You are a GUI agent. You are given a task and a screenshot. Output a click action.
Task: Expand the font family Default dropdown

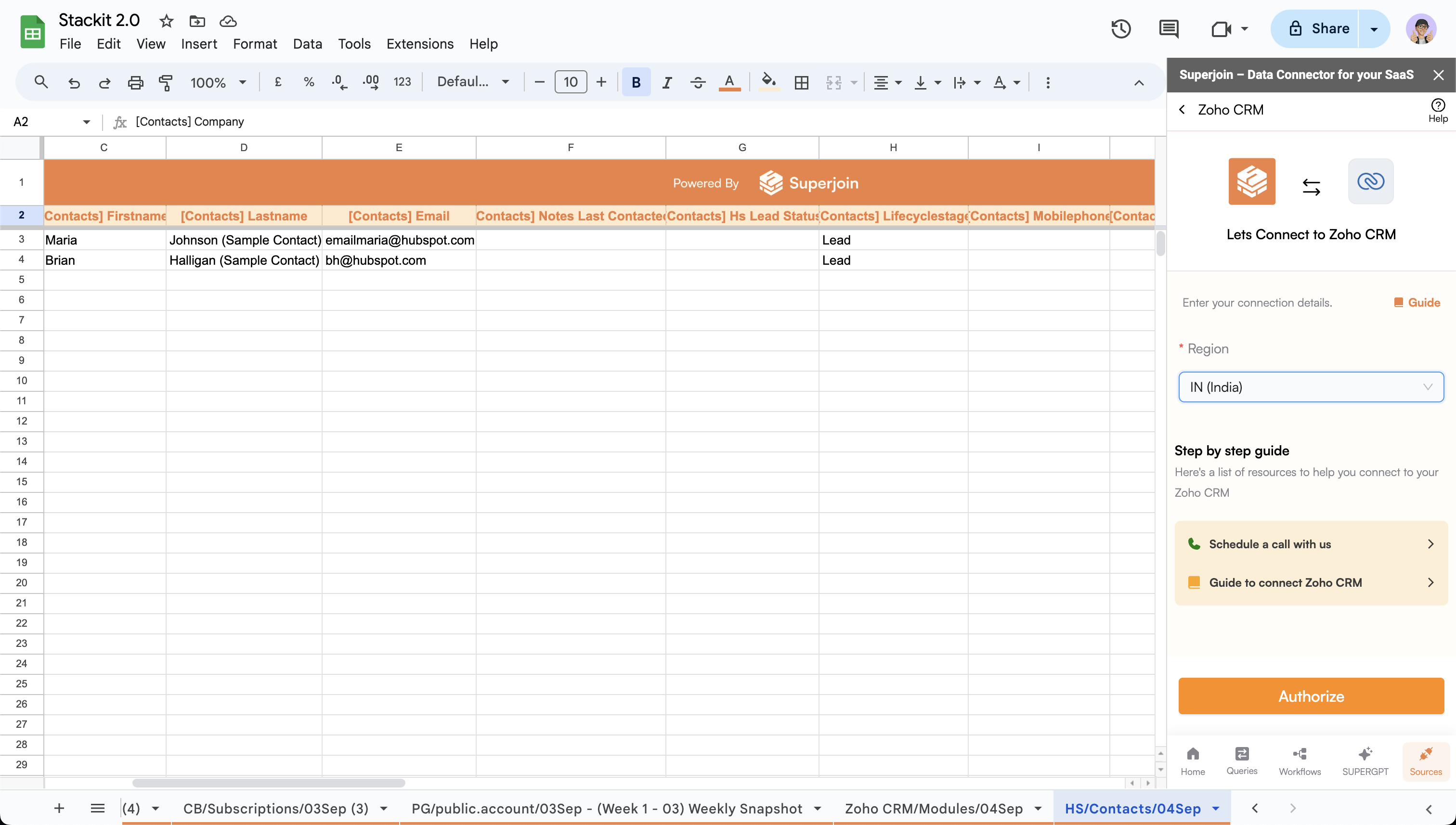pyautogui.click(x=473, y=82)
